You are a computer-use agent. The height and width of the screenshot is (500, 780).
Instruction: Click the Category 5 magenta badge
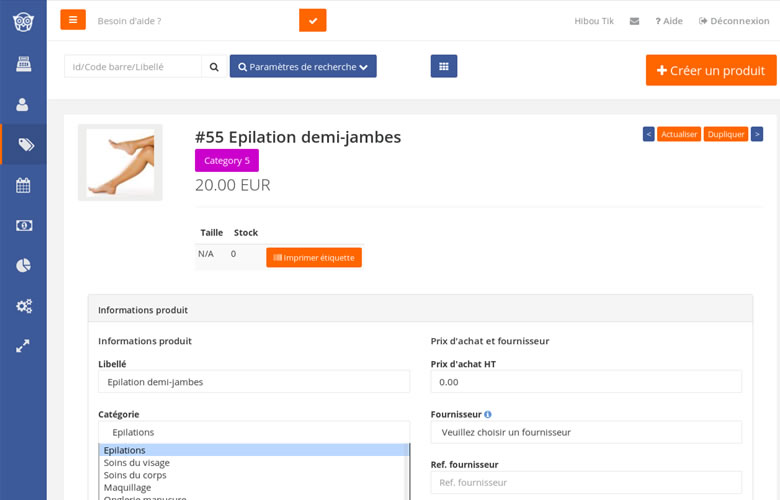click(227, 160)
